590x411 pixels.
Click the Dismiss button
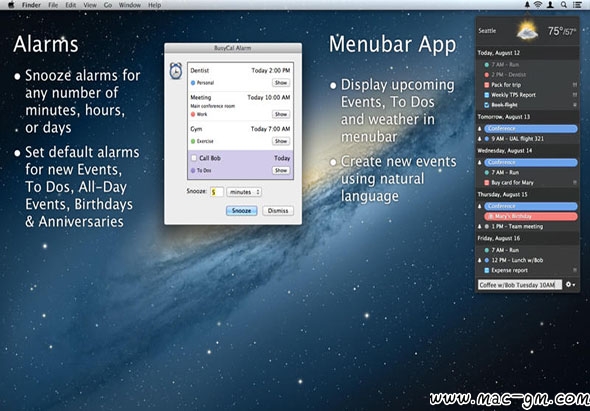pos(278,211)
